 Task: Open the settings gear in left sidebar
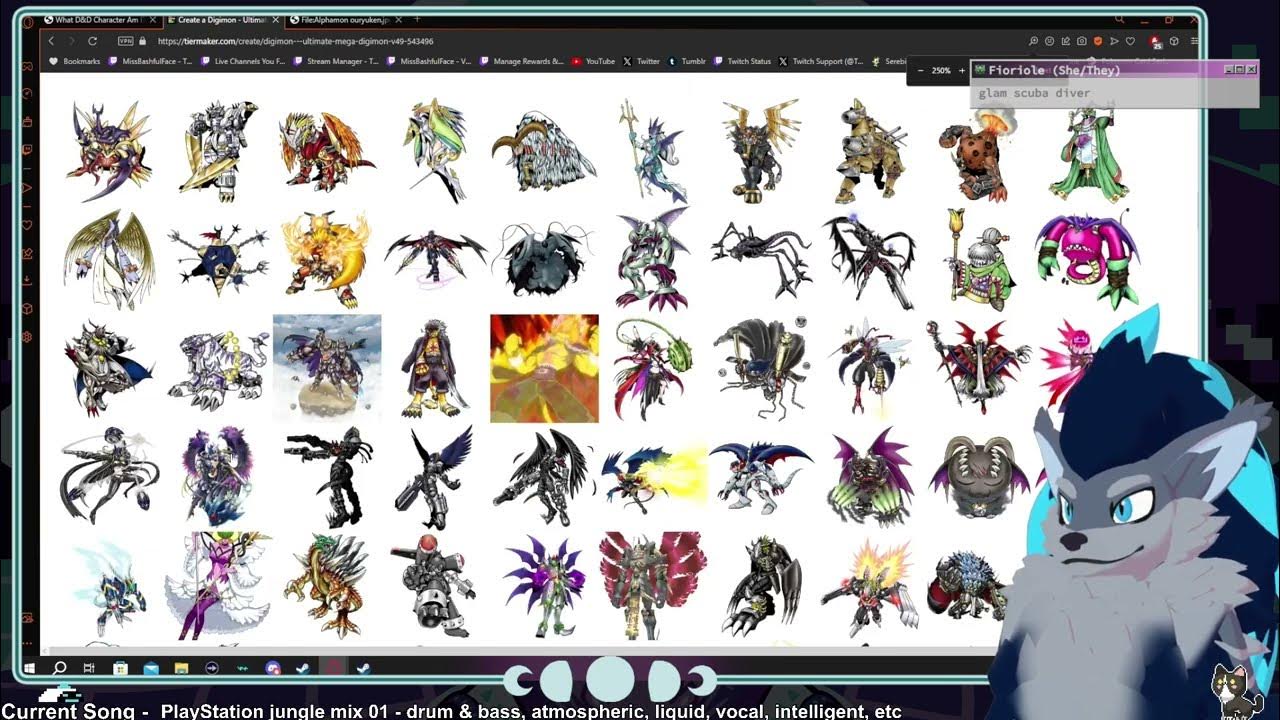coord(28,337)
